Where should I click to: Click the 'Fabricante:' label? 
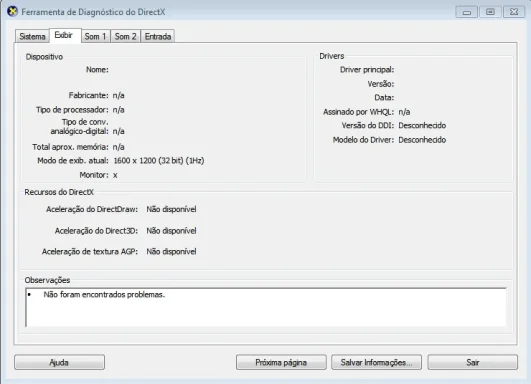(x=88, y=95)
